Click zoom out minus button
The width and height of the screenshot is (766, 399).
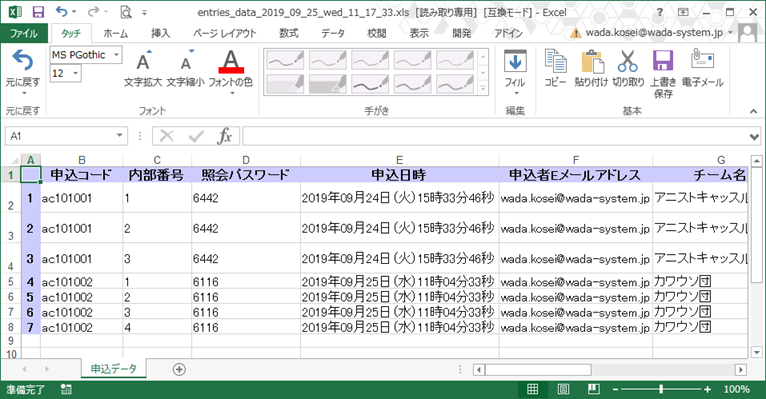(x=616, y=390)
